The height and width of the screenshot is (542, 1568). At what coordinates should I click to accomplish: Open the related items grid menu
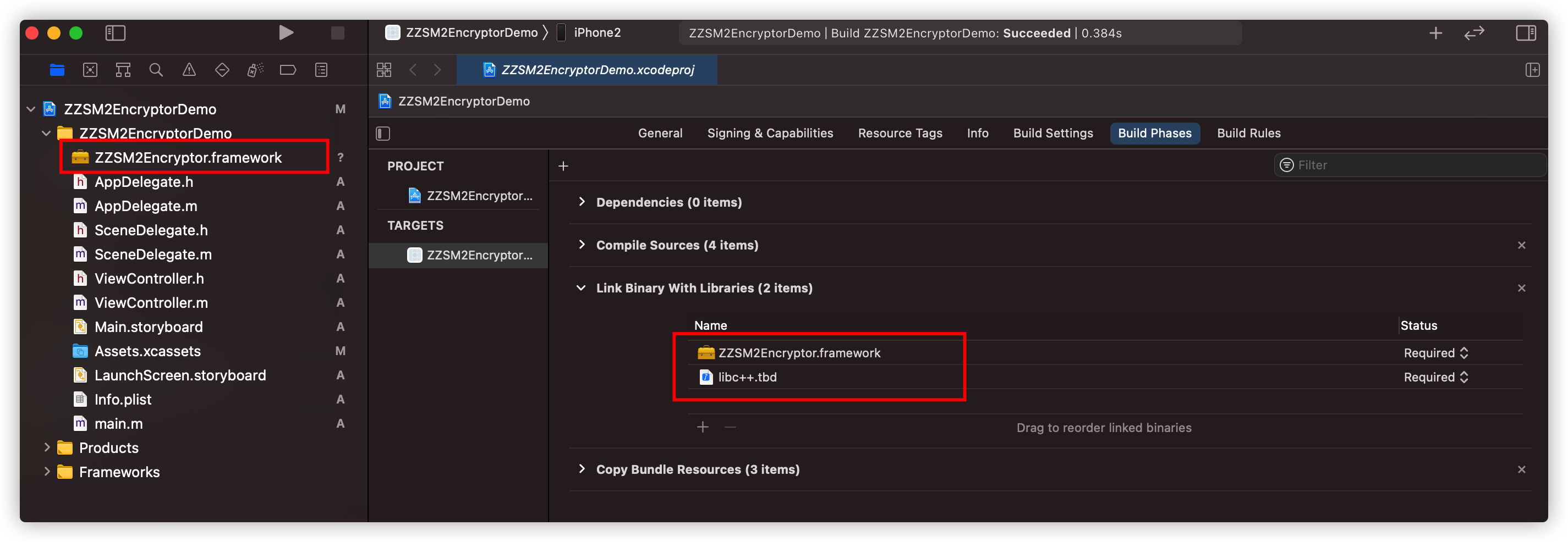coord(384,70)
